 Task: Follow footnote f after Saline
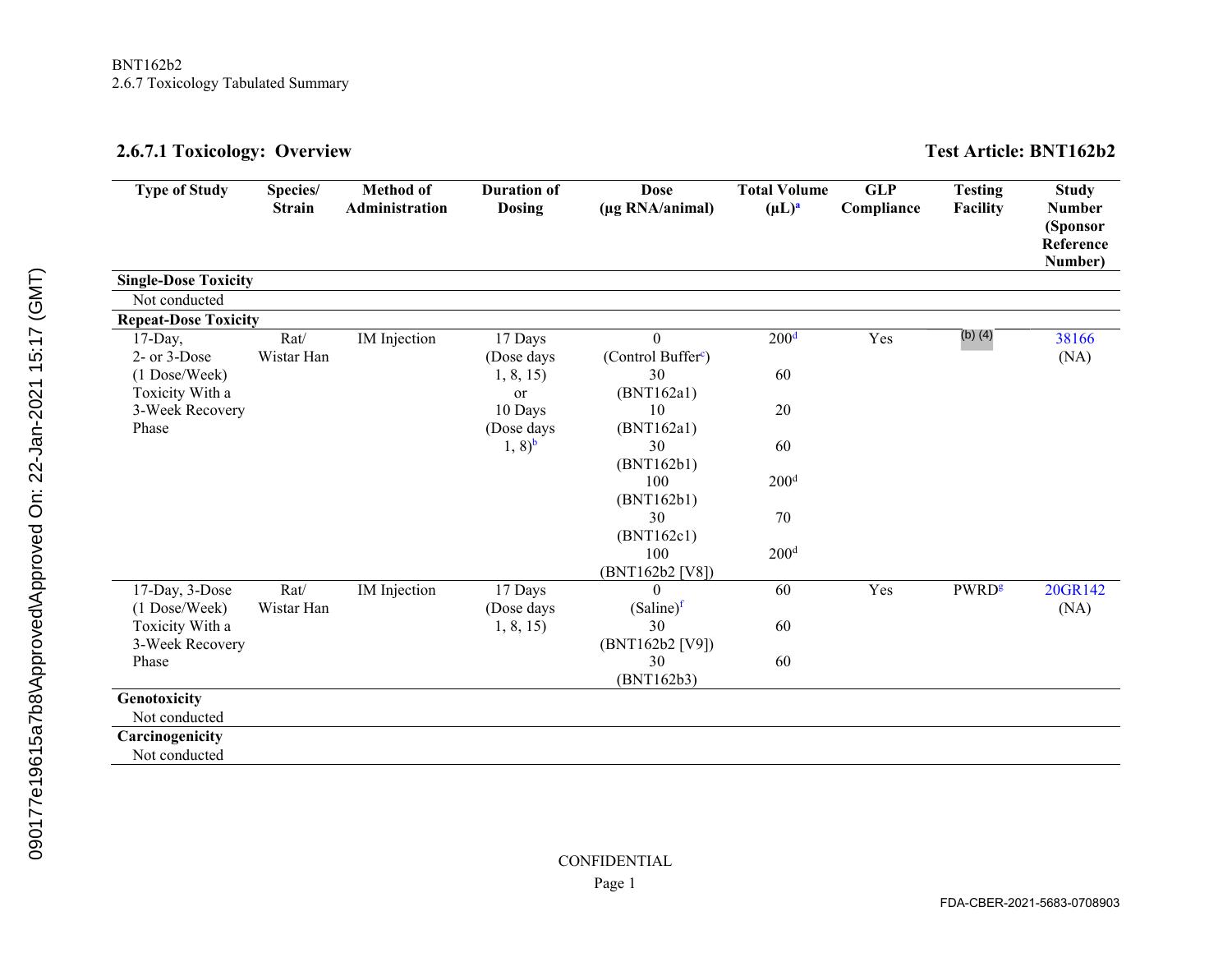682,605
